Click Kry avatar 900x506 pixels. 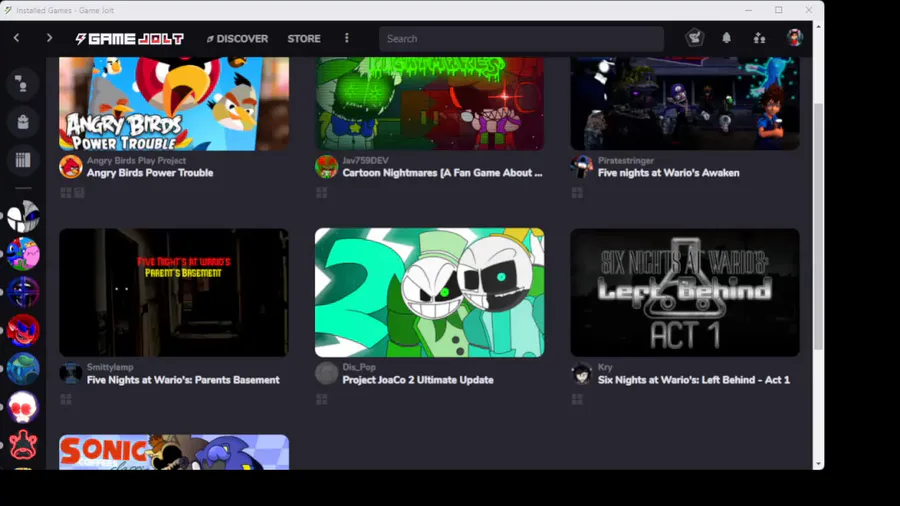[x=581, y=373]
